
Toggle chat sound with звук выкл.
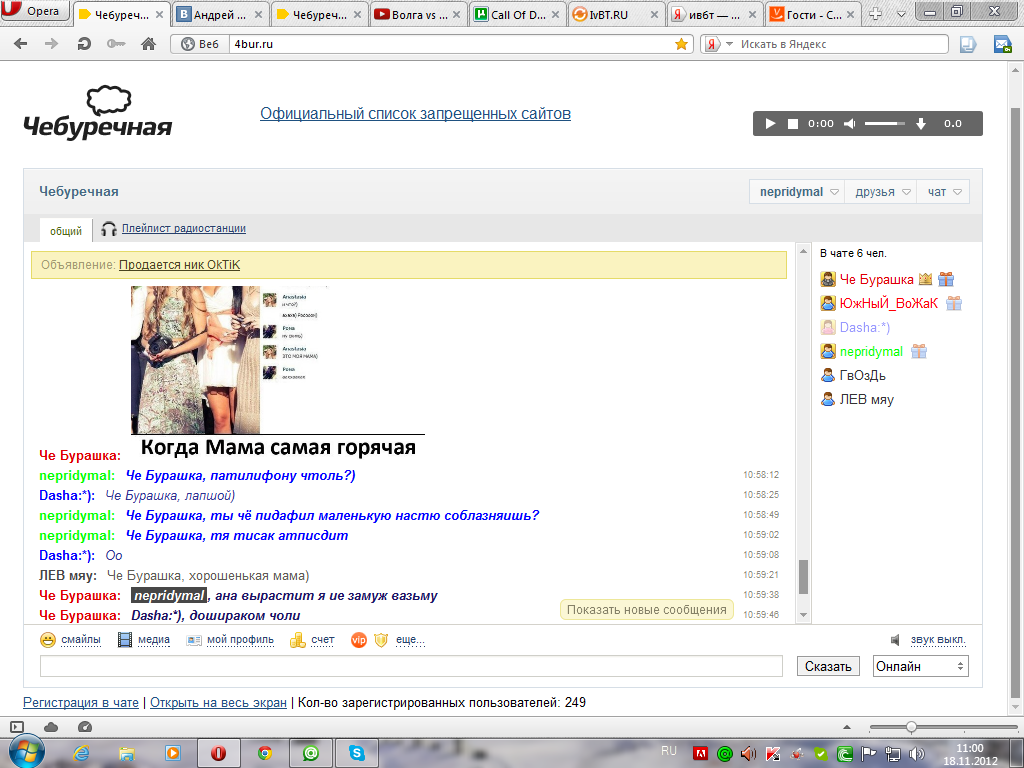pos(938,640)
